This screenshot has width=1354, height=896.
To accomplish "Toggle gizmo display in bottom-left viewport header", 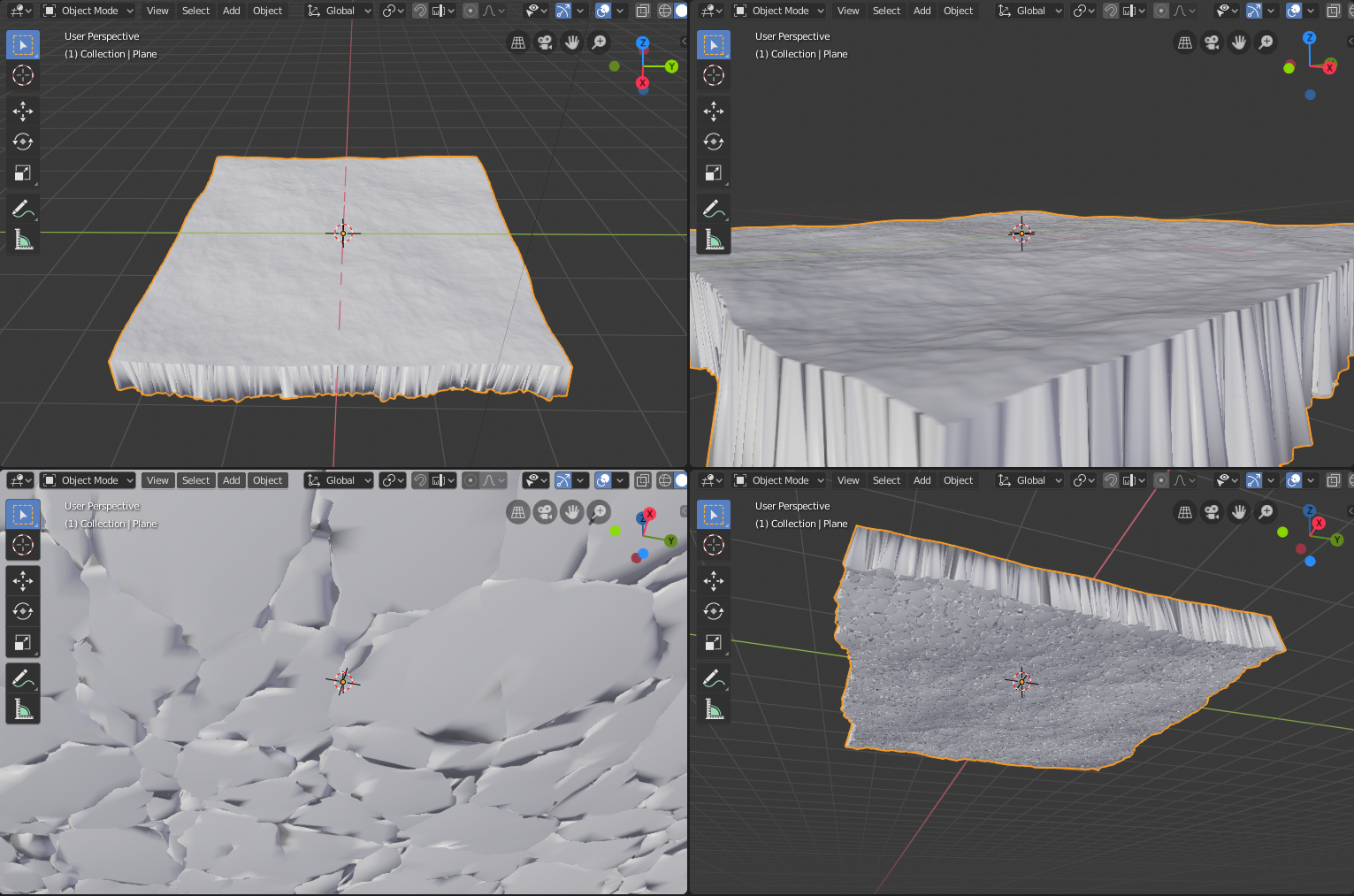I will tap(562, 480).
